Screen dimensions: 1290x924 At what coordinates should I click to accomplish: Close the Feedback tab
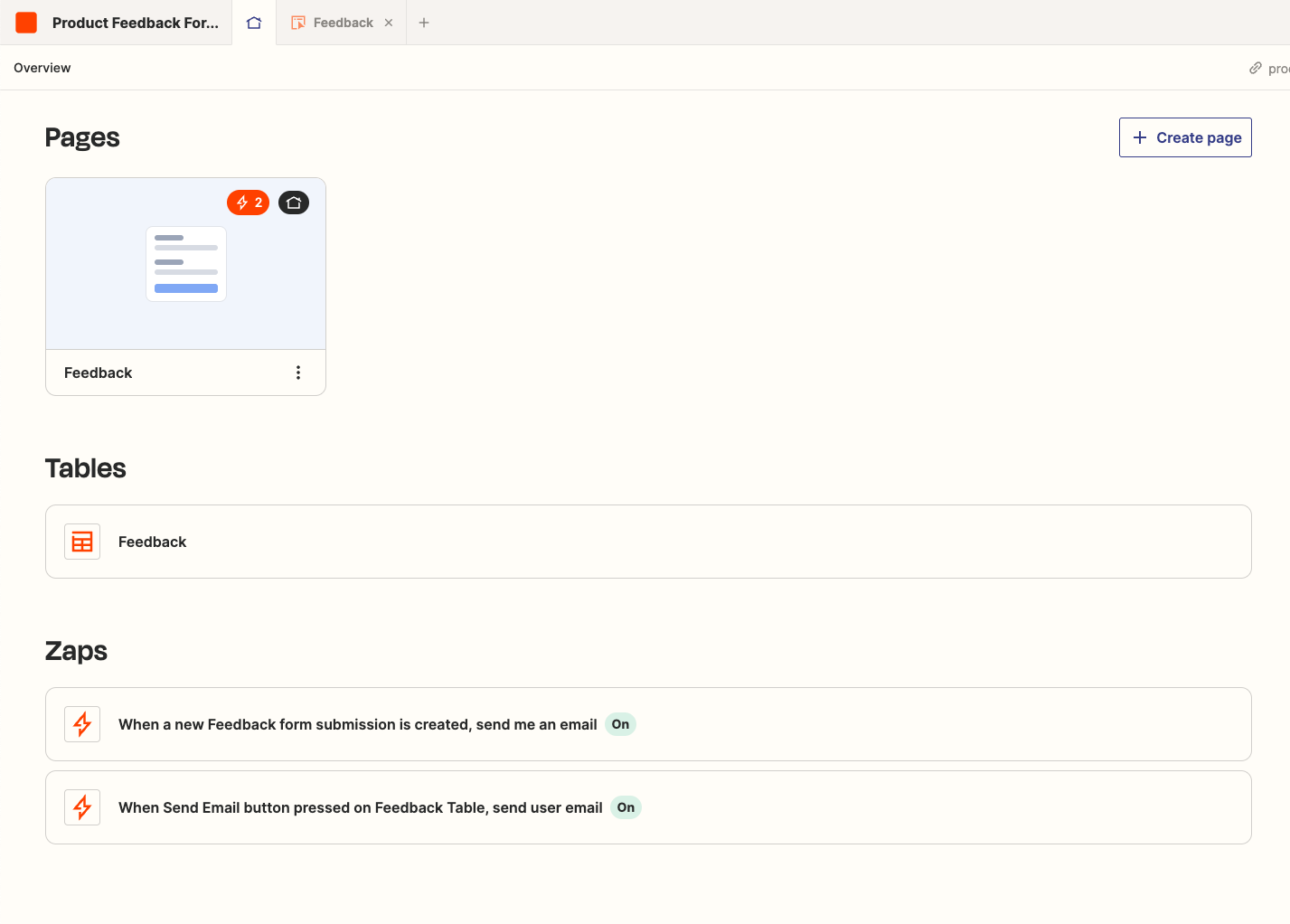(x=389, y=23)
